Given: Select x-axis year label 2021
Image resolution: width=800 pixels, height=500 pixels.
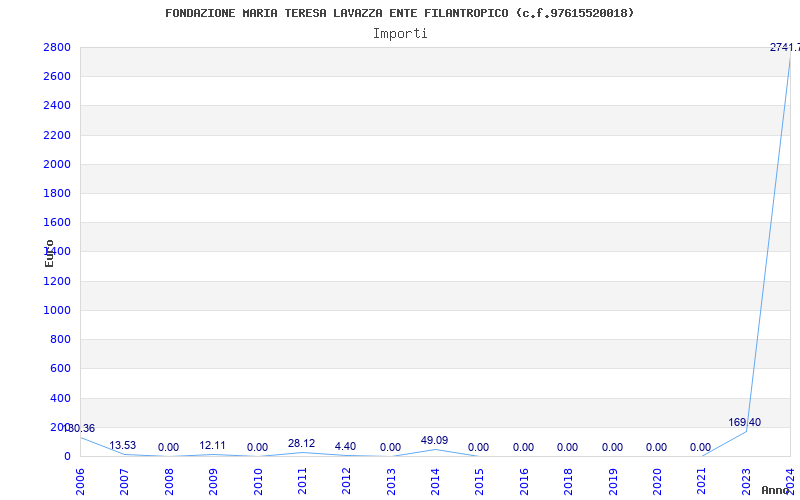Looking at the screenshot, I should 702,481.
